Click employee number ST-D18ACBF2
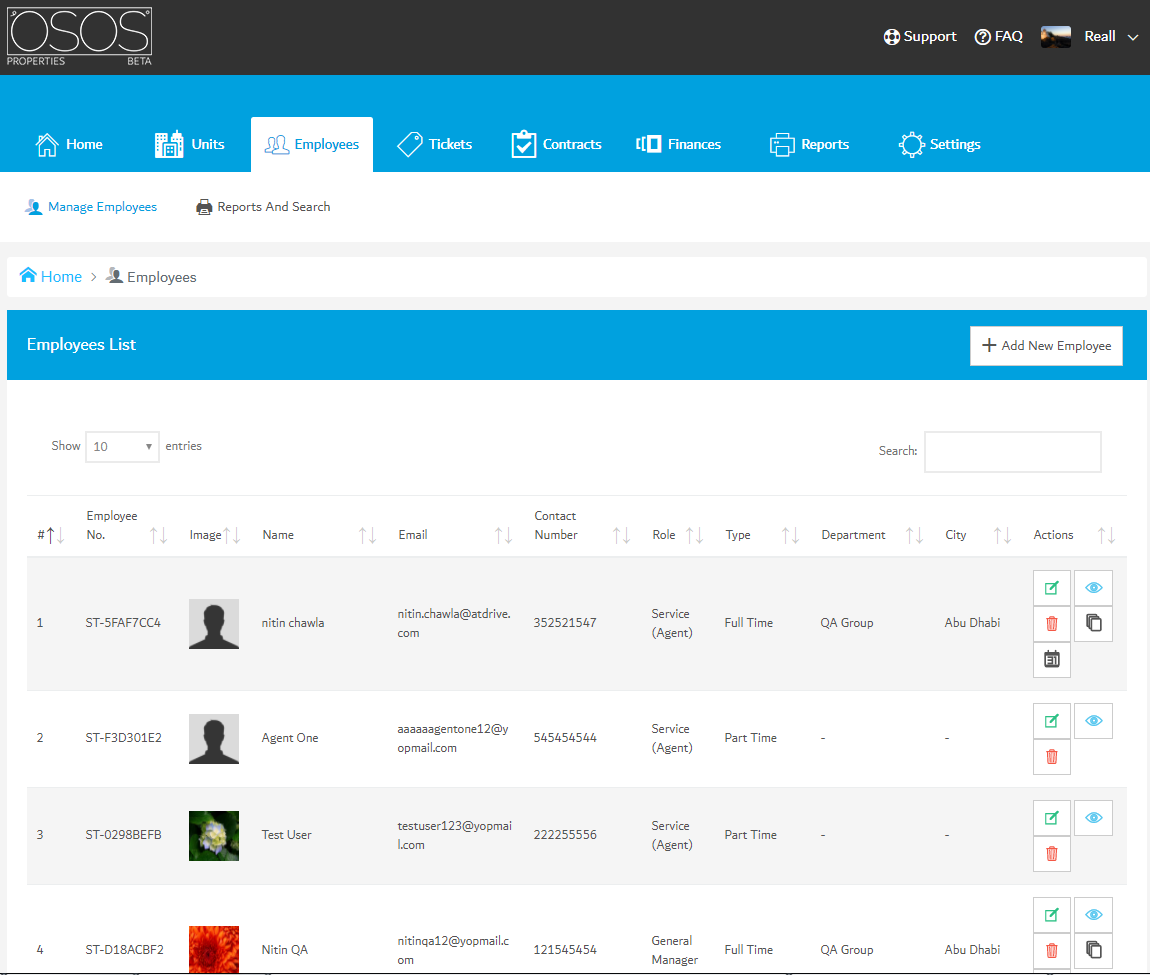Screen dimensions: 1150x975 [125, 950]
